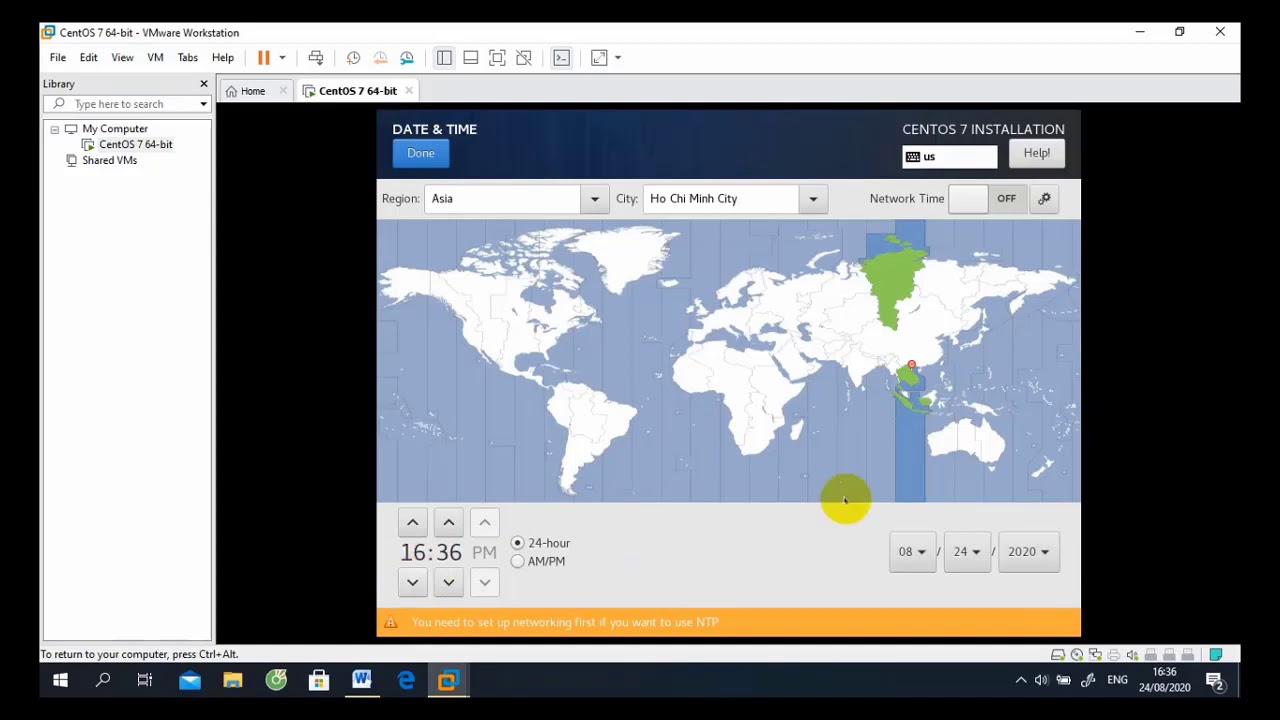Click the AM/PM down arrow
1280x720 pixels.
coord(485,582)
